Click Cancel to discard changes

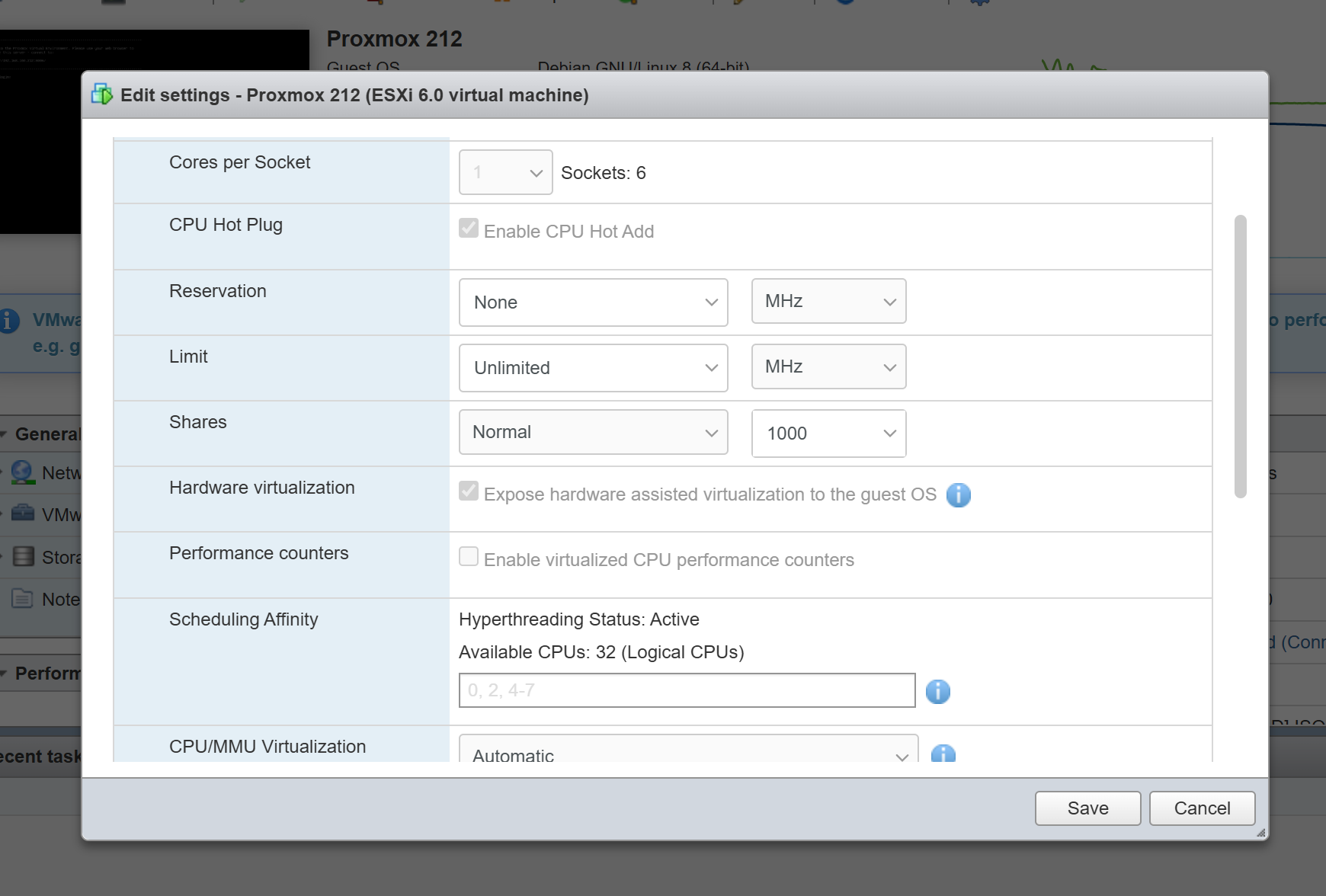[1203, 808]
